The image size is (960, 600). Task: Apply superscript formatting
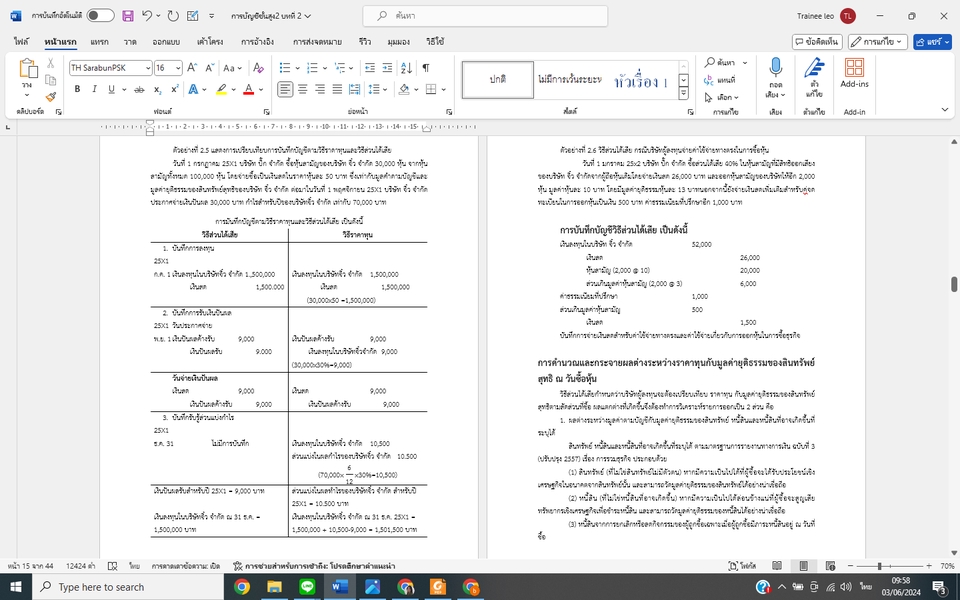[x=174, y=89]
